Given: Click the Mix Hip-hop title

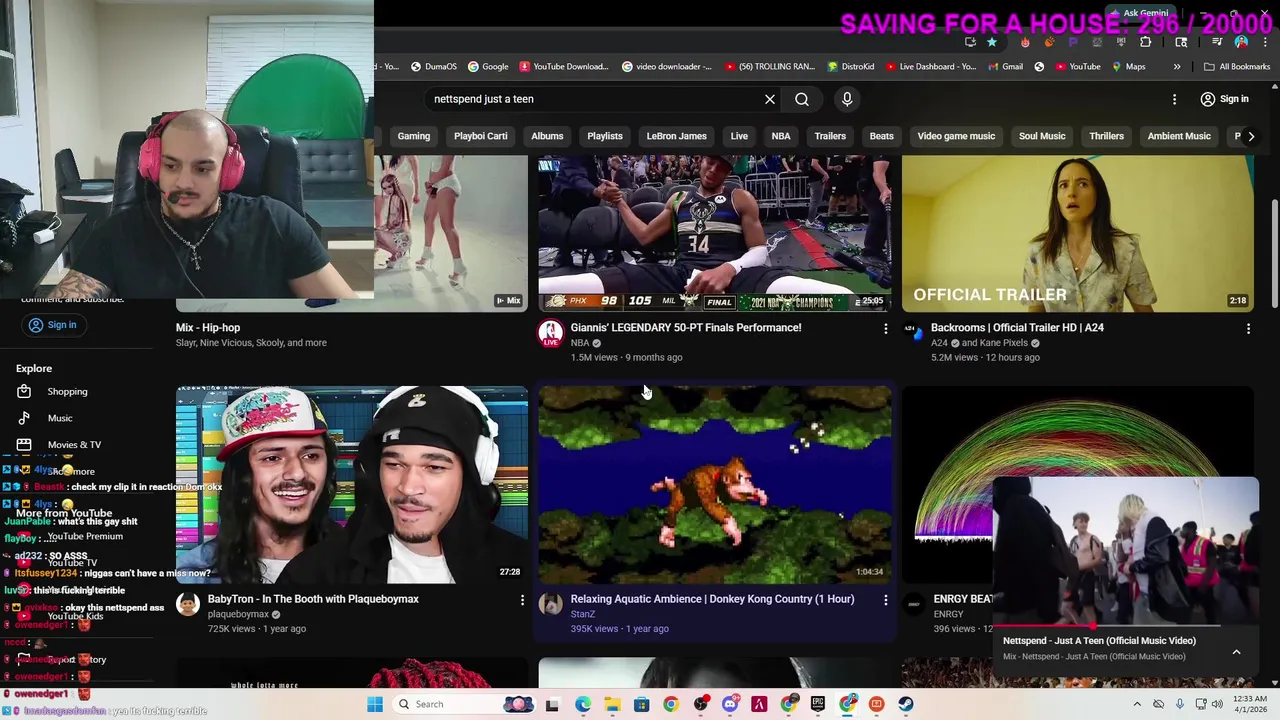Looking at the screenshot, I should (x=208, y=327).
